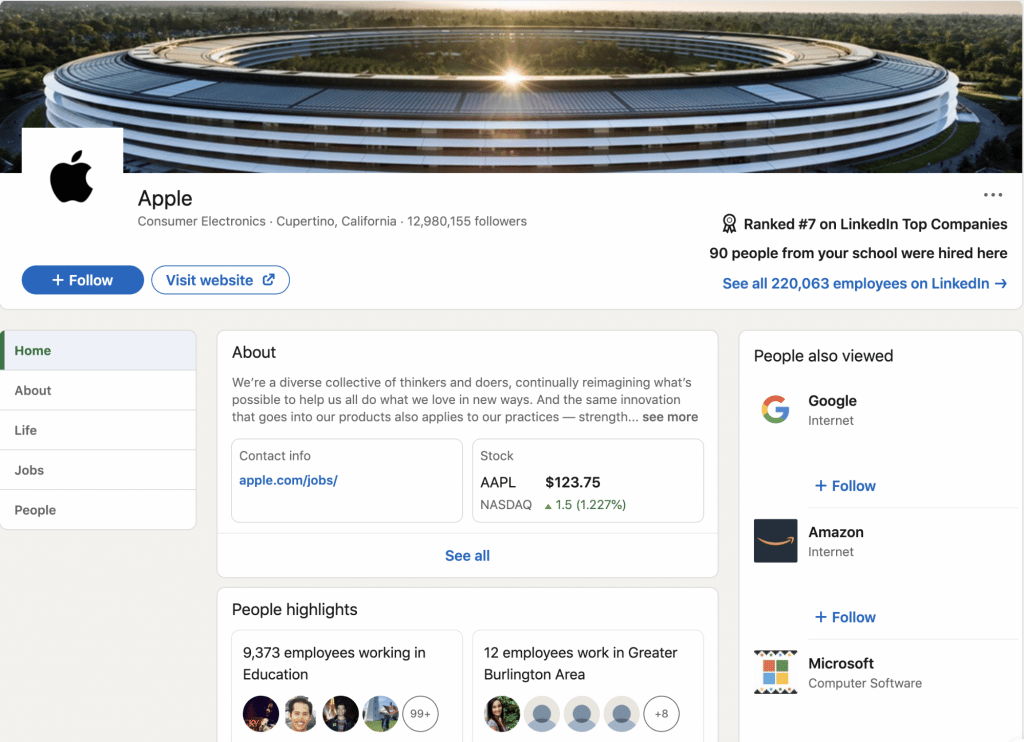Click the woman's avatar under Burlington employees
Image resolution: width=1024 pixels, height=742 pixels.
click(x=502, y=714)
